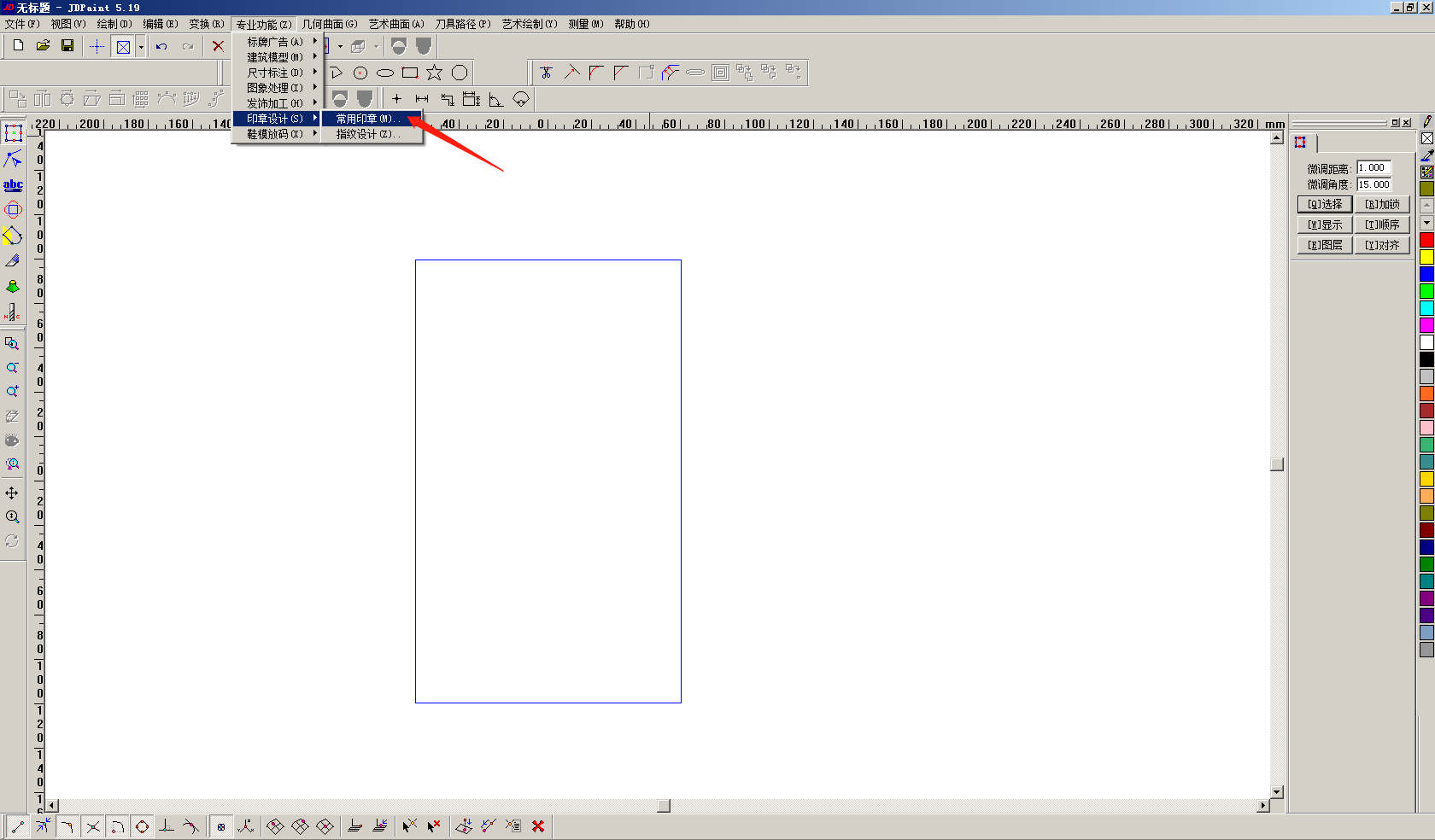The height and width of the screenshot is (840, 1435).
Task: Click the Save file icon
Action: point(67,46)
